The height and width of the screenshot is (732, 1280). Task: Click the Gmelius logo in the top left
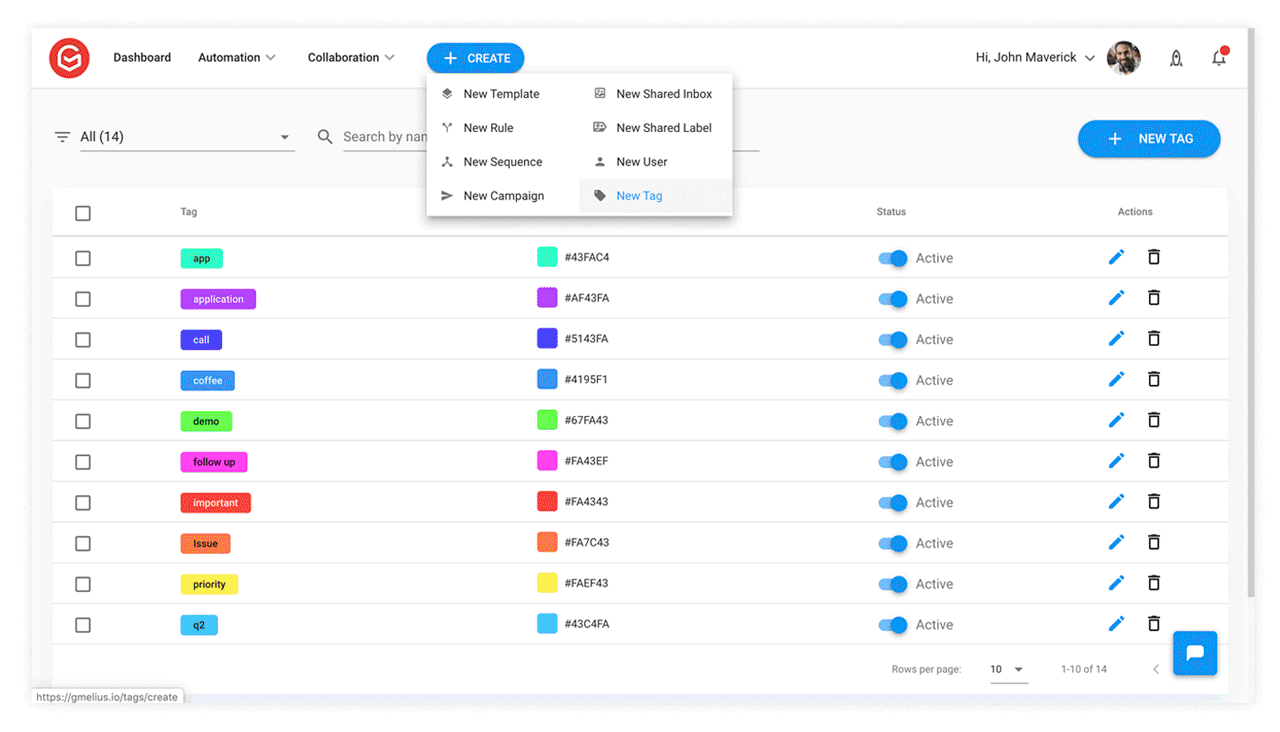pyautogui.click(x=69, y=58)
